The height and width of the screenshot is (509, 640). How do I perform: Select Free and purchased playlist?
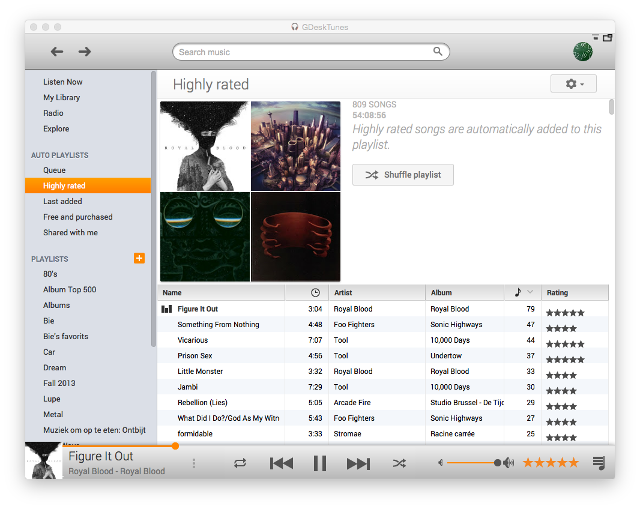click(x=78, y=217)
